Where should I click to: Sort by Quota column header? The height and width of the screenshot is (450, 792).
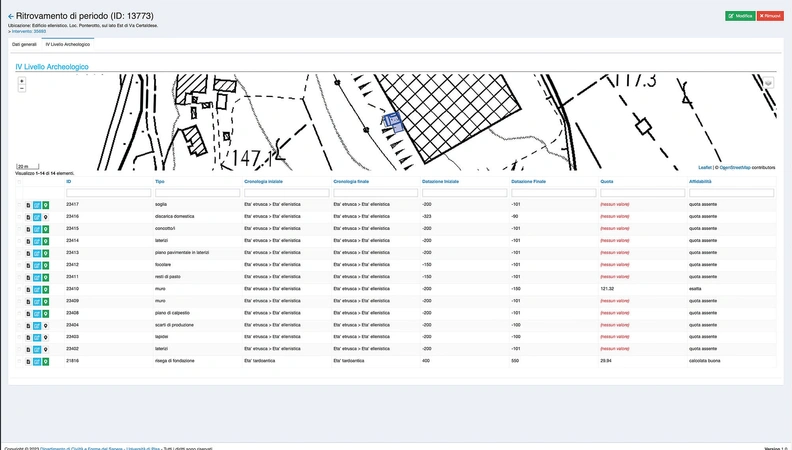click(x=607, y=181)
